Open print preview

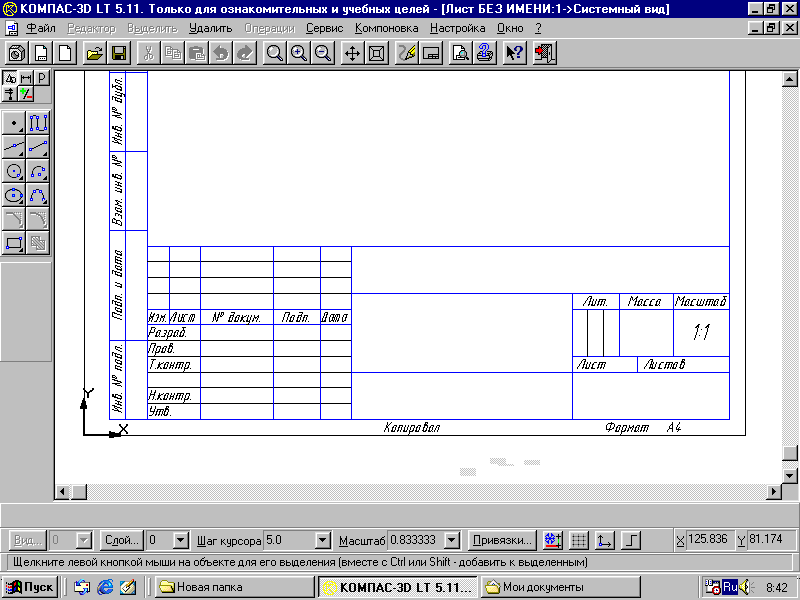point(461,53)
